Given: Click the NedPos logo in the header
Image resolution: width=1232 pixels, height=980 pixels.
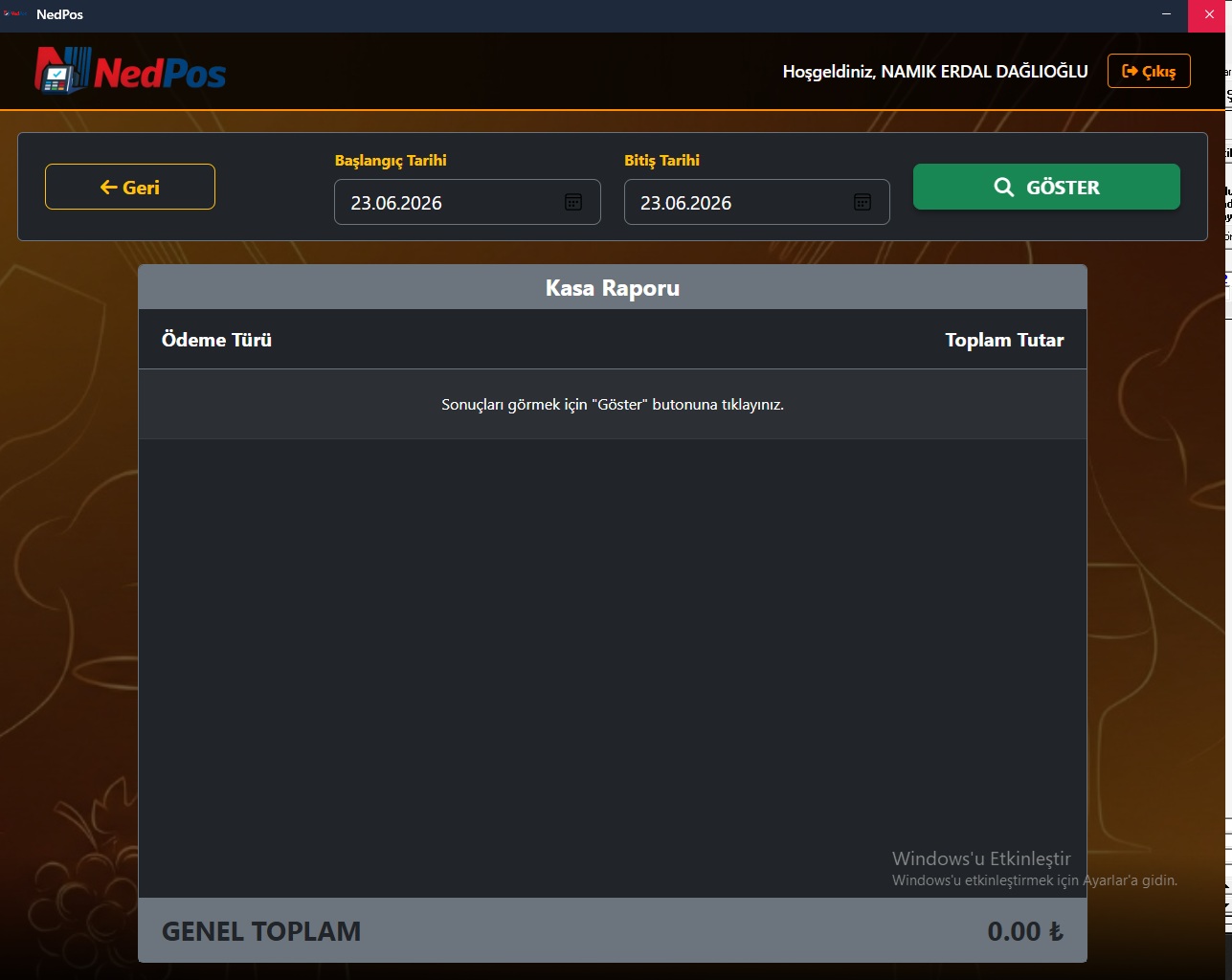Looking at the screenshot, I should click(x=130, y=71).
